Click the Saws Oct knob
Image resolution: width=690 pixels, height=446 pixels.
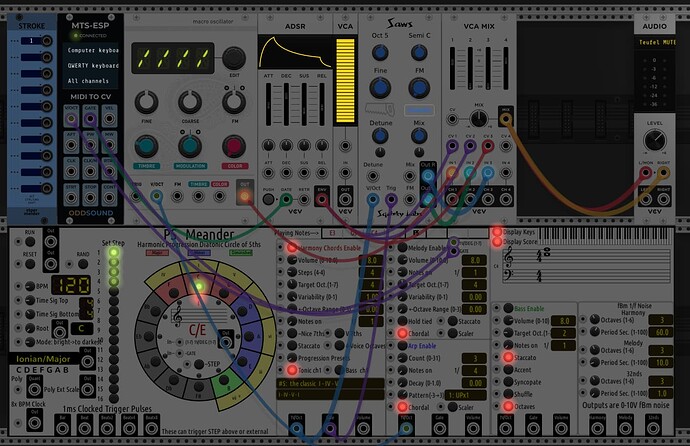tap(380, 53)
